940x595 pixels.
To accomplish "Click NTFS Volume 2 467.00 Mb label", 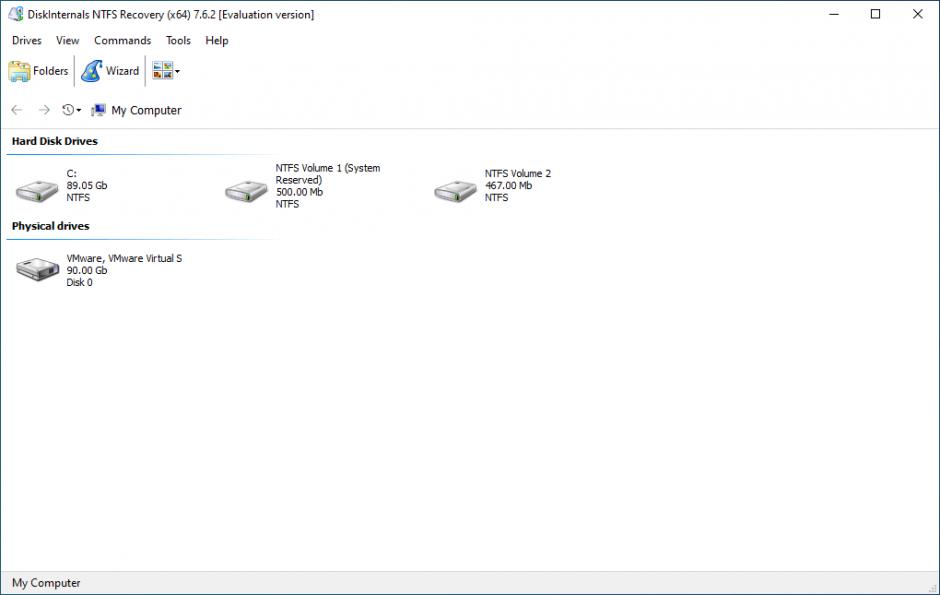I will [517, 185].
